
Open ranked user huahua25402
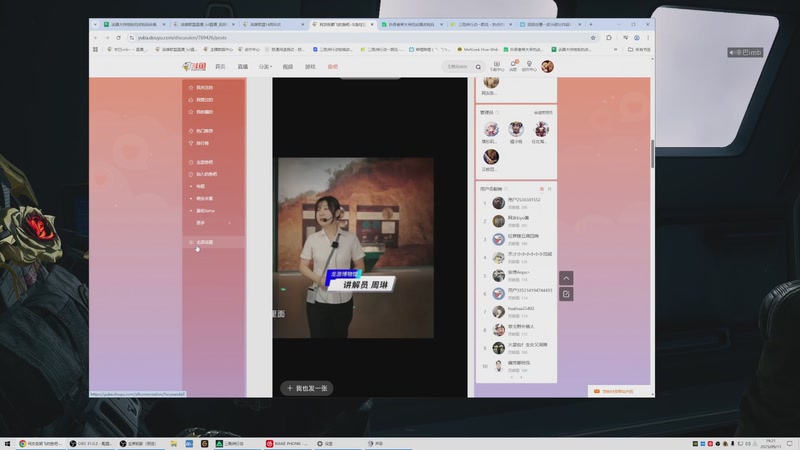(521, 309)
